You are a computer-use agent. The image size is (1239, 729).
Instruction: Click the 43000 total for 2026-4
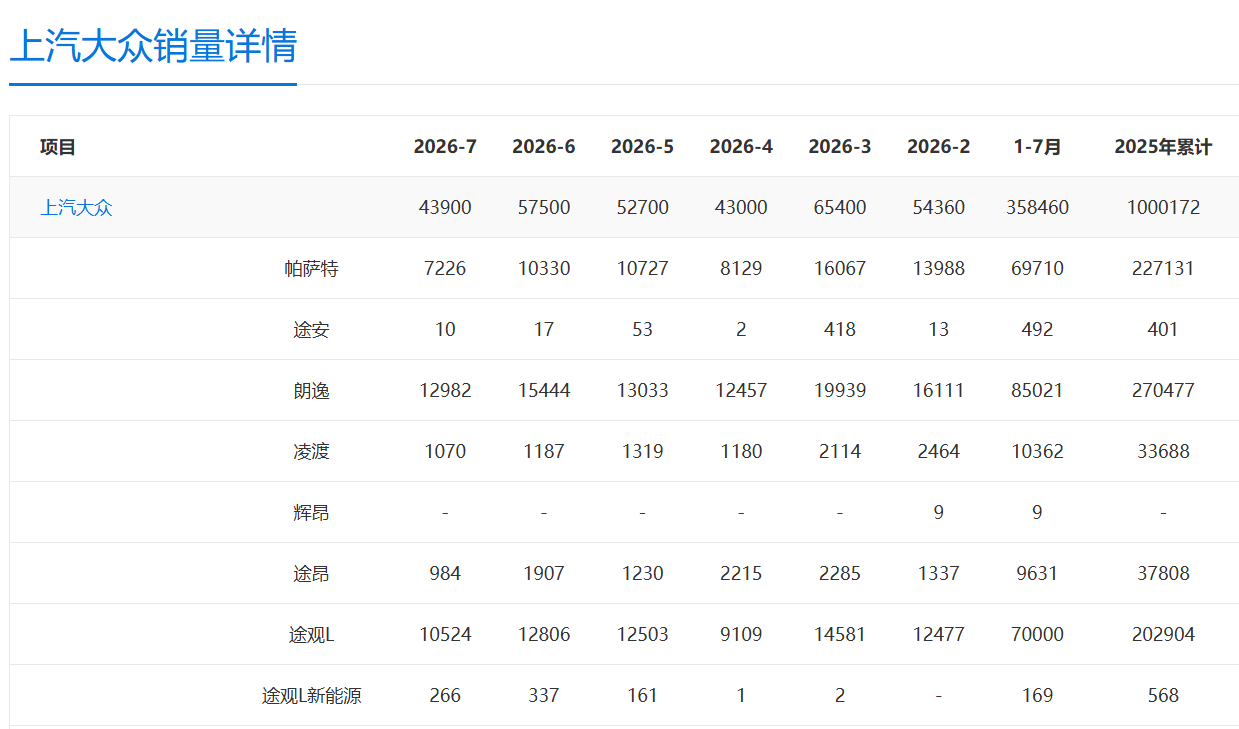pyautogui.click(x=741, y=208)
